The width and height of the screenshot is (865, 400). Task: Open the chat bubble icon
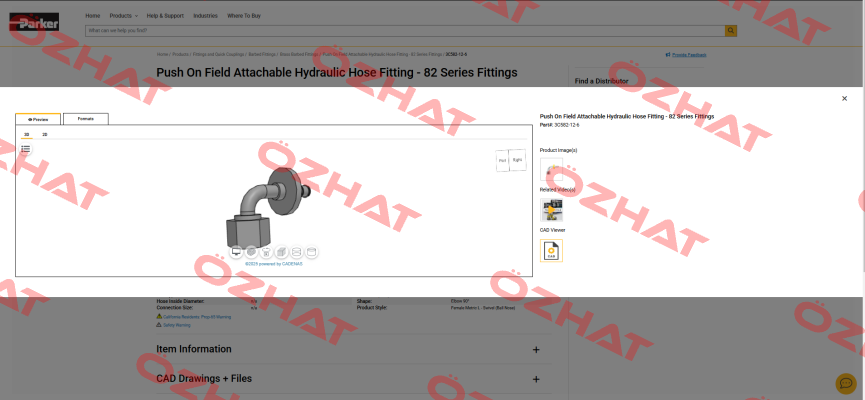tap(846, 383)
